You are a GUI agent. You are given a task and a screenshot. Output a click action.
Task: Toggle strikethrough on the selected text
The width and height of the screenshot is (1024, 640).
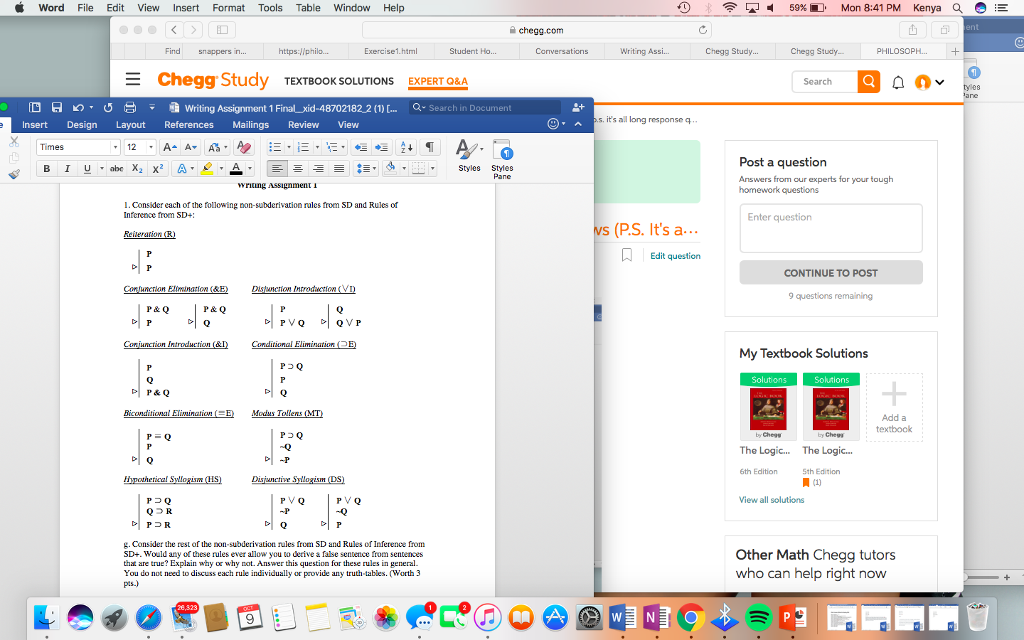click(116, 168)
